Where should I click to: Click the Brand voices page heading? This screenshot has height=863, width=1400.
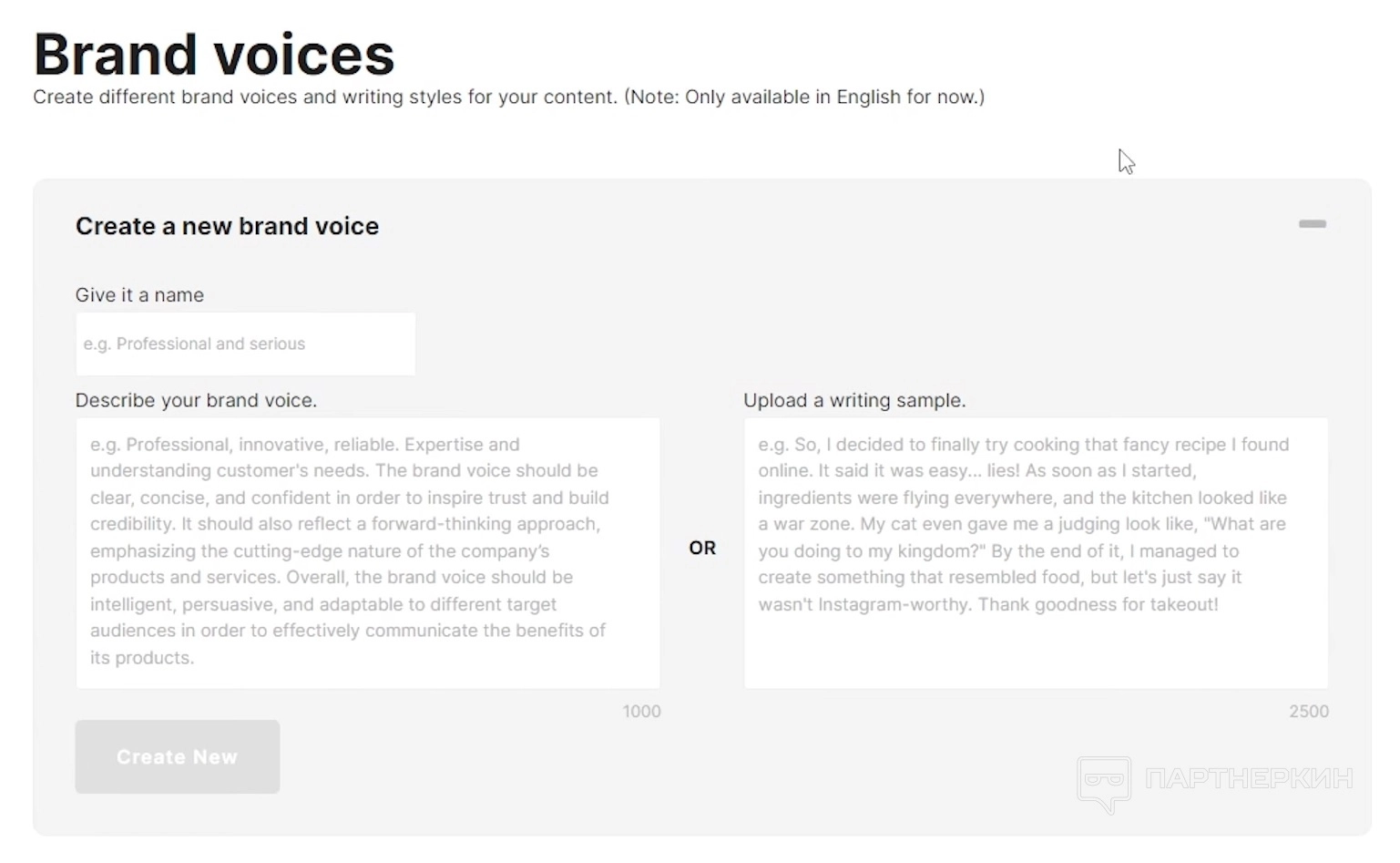(214, 55)
